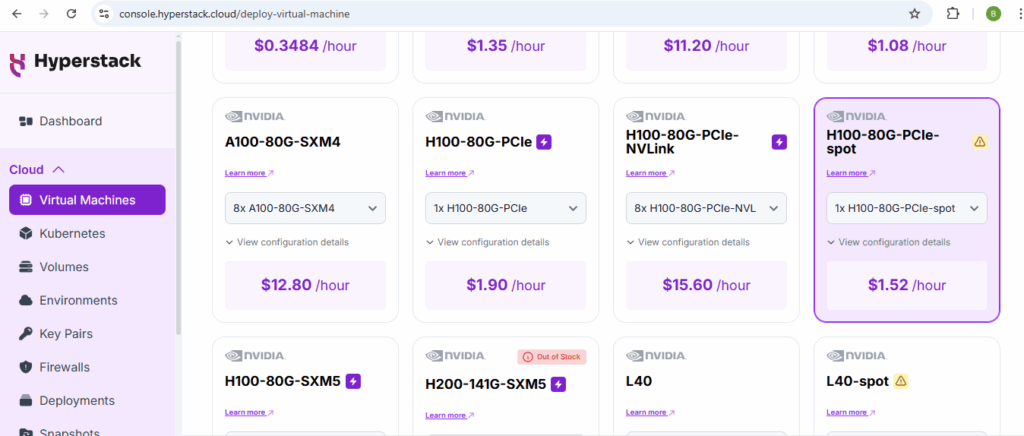Click the Volumes stack icon
This screenshot has height=436, width=1024.
click(x=26, y=267)
